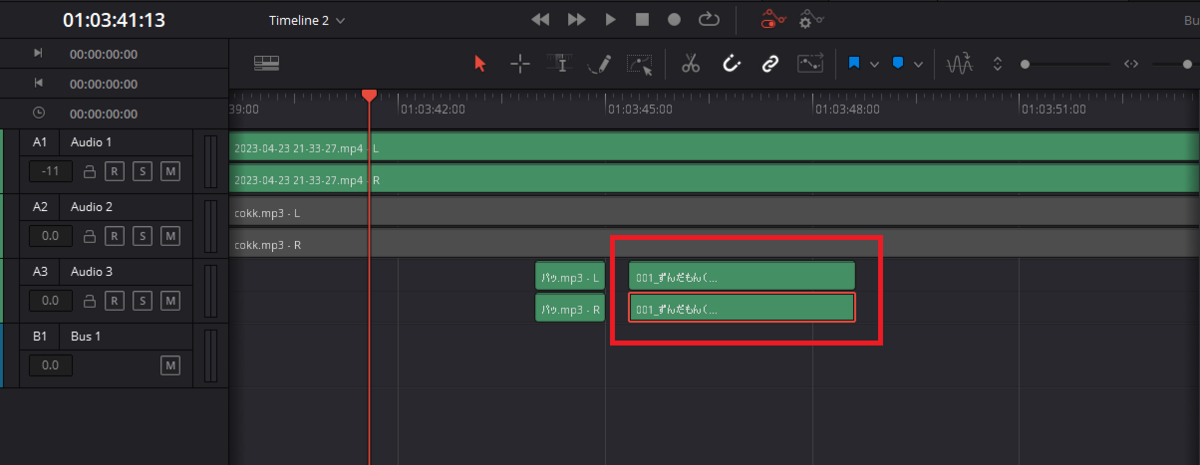Select the cokk.mp3 - L clip
Image resolution: width=1200 pixels, height=465 pixels.
pyautogui.click(x=714, y=212)
